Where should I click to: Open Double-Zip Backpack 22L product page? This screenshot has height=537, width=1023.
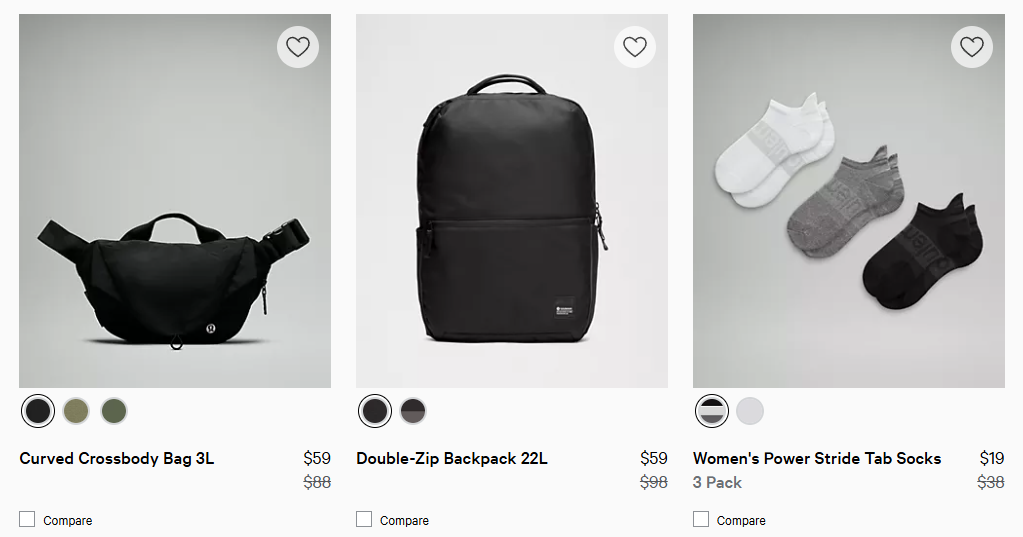(x=452, y=459)
